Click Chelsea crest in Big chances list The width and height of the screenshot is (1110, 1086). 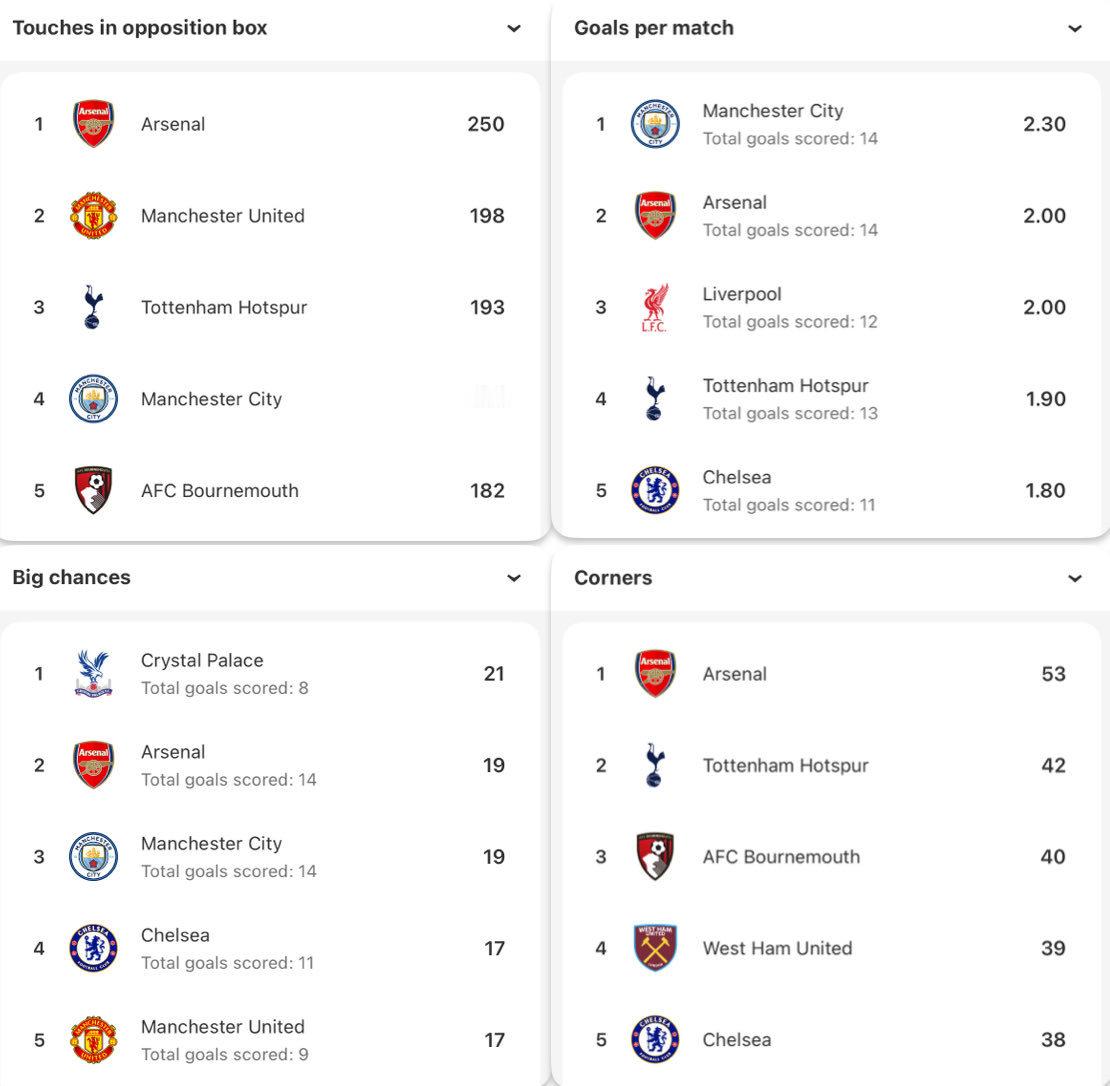[93, 948]
